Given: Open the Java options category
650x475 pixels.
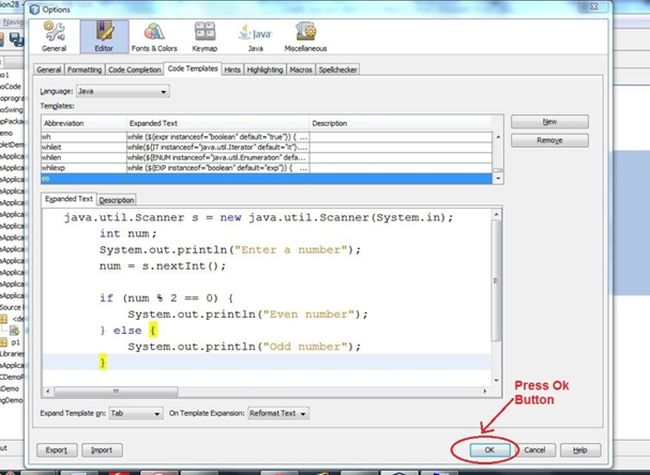Looking at the screenshot, I should 256,36.
